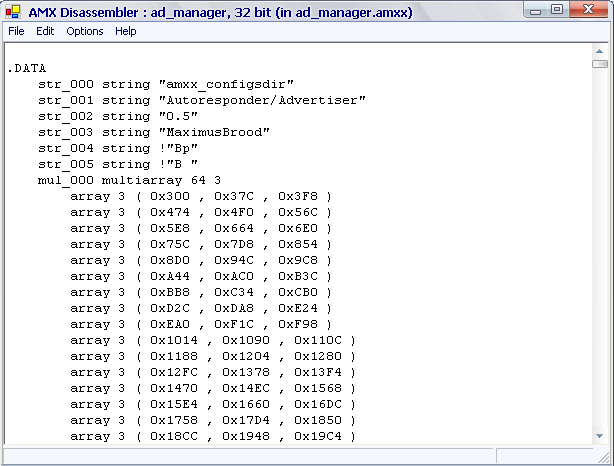Click the value 0x13F4
The width and height of the screenshot is (614, 466).
pyautogui.click(x=318, y=372)
